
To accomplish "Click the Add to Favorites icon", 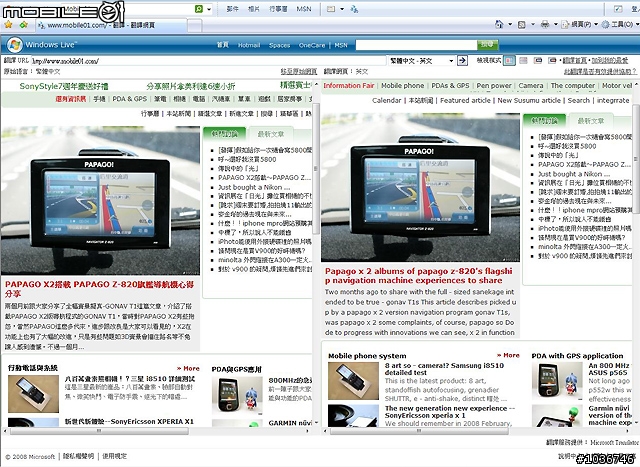I will pos(24,25).
